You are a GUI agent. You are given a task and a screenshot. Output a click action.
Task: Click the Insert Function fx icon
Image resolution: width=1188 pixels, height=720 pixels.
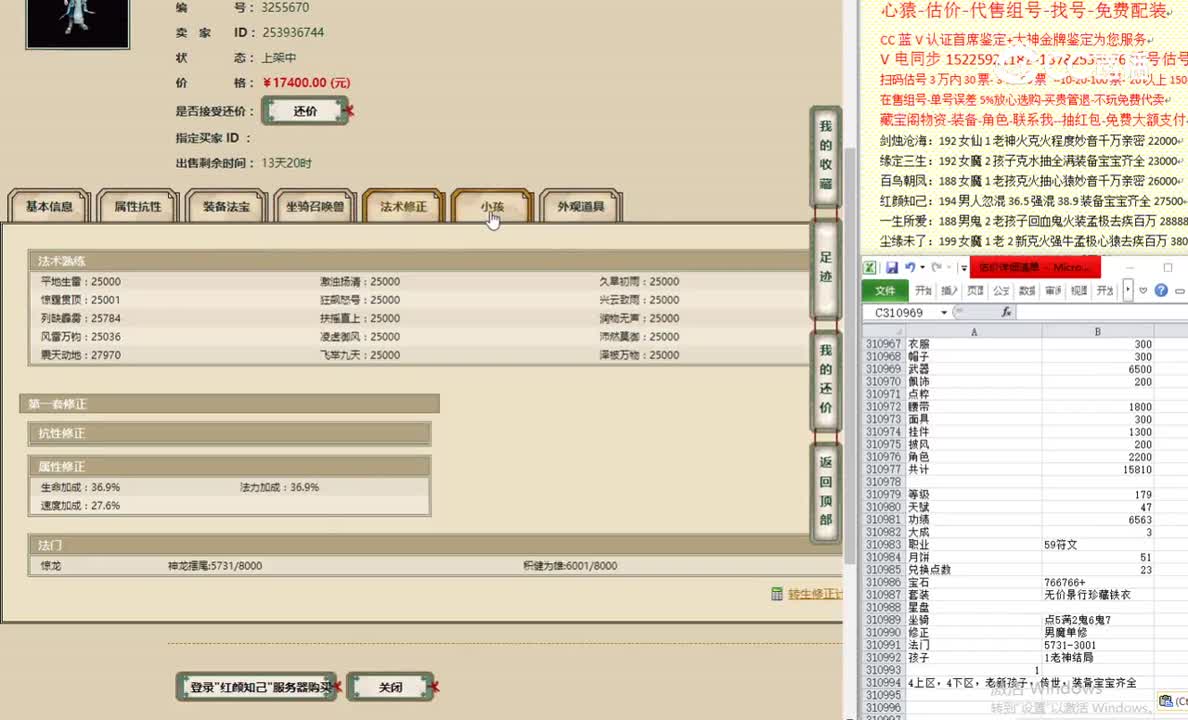coord(1007,312)
